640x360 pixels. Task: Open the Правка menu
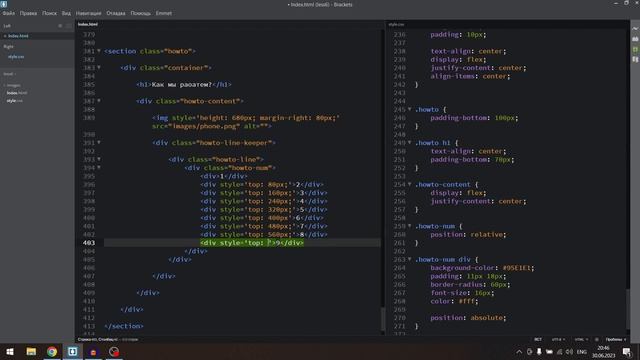tap(28, 13)
